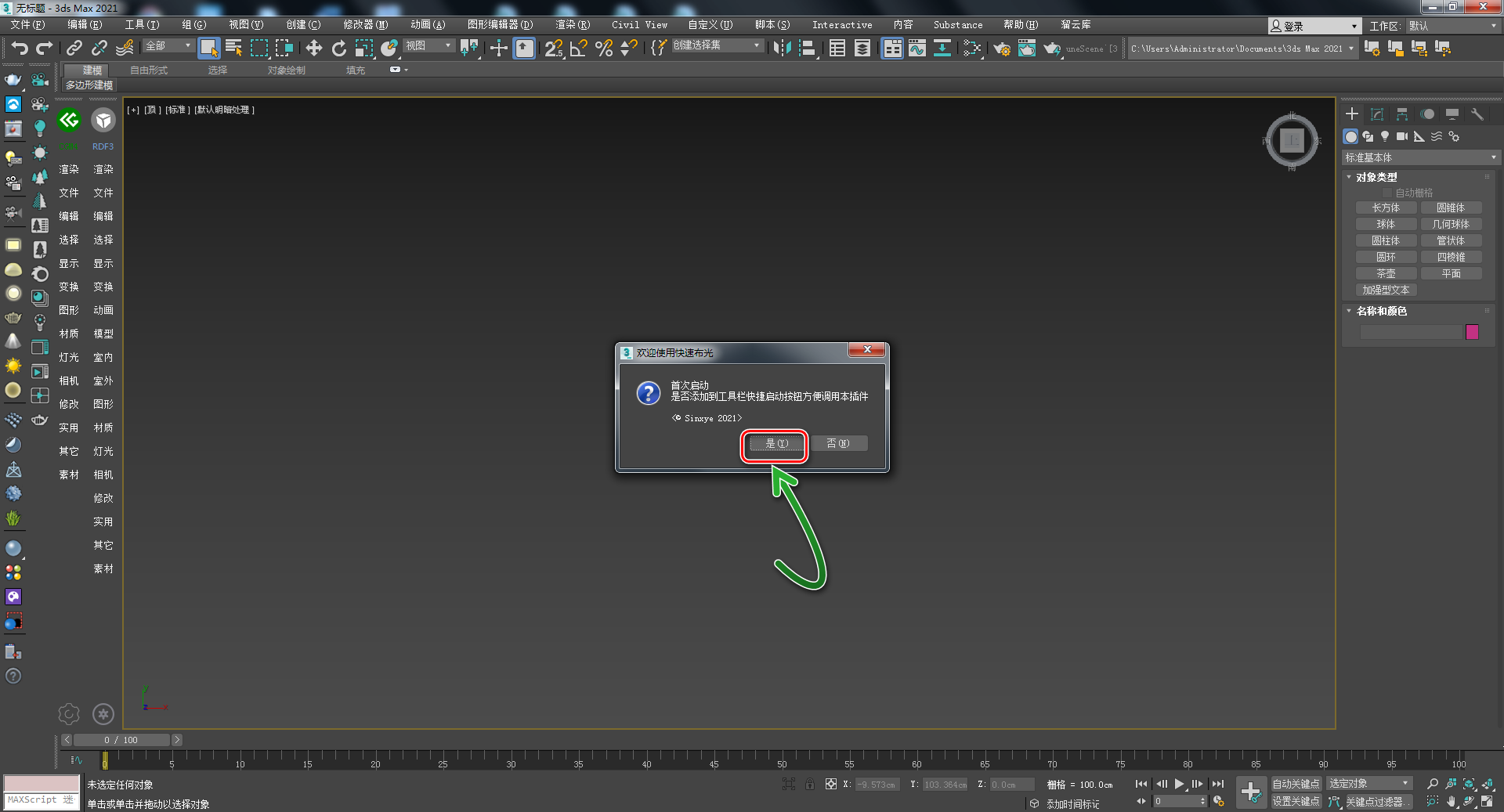Open the 标准基本体 primitive type dropdown

pyautogui.click(x=1419, y=157)
